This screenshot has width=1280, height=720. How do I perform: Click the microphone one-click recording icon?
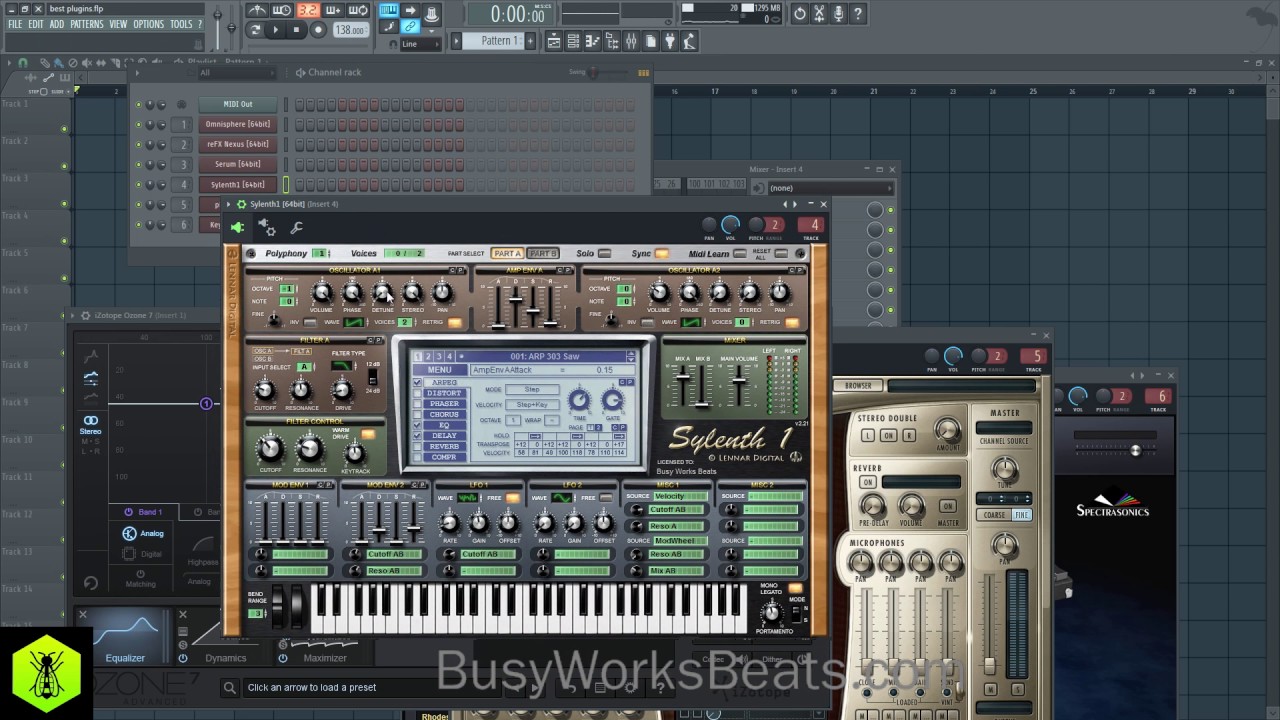[x=838, y=14]
